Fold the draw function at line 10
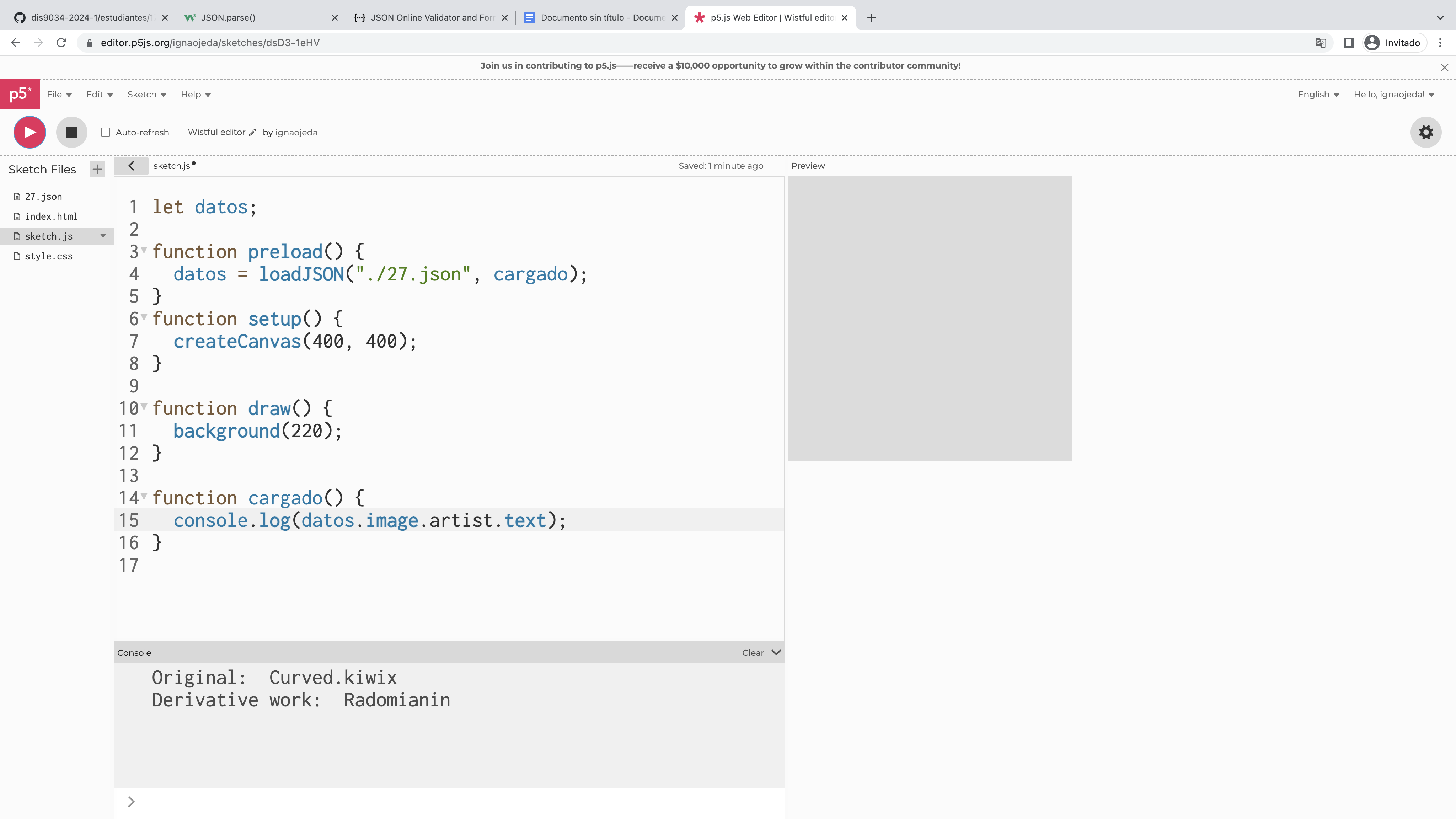Screen dimensions: 1456x819 tap(144, 406)
